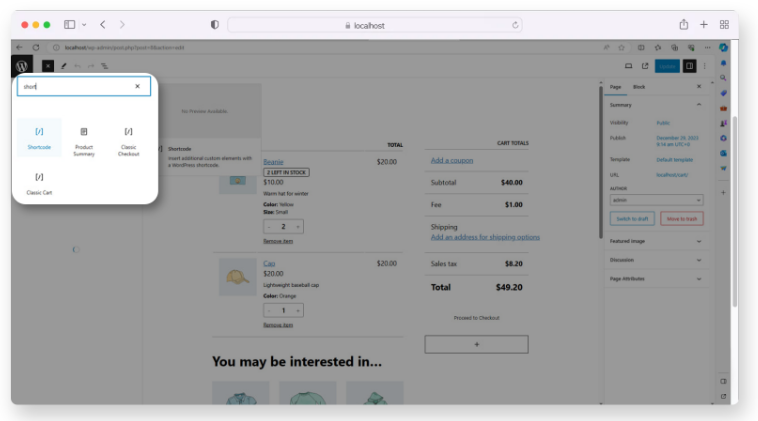Click the Switch to draft button
The width and height of the screenshot is (758, 421).
point(631,218)
